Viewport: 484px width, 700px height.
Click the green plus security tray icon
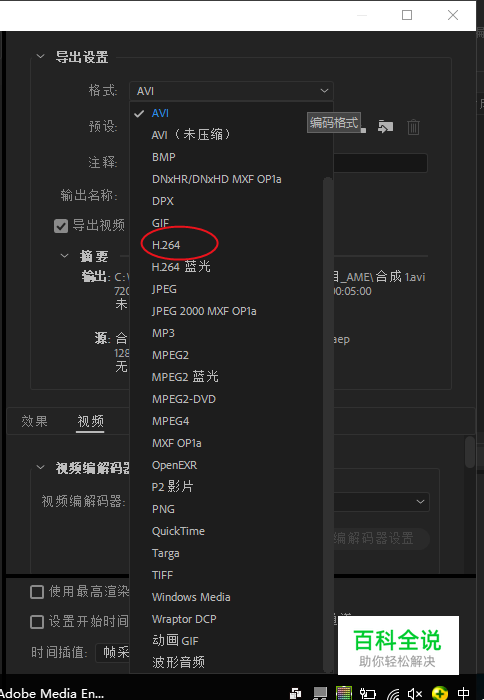tap(440, 693)
